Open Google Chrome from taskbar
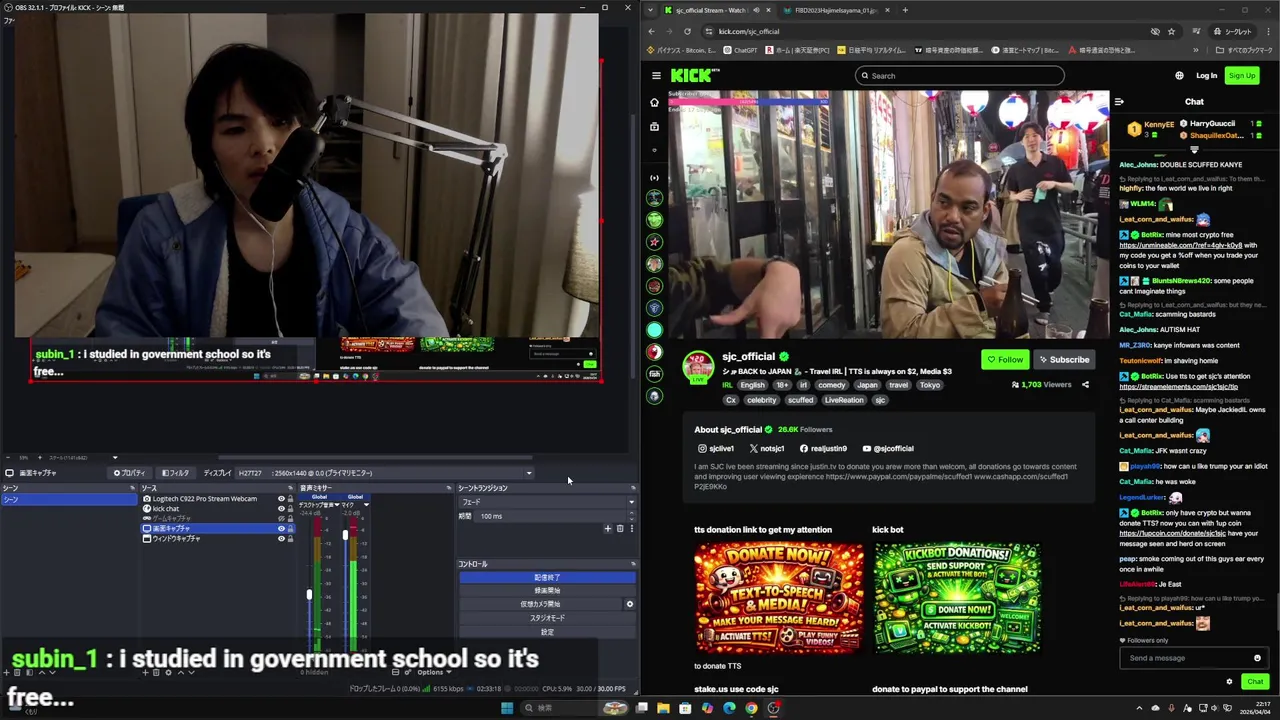Viewport: 1280px width, 720px height. [x=751, y=708]
